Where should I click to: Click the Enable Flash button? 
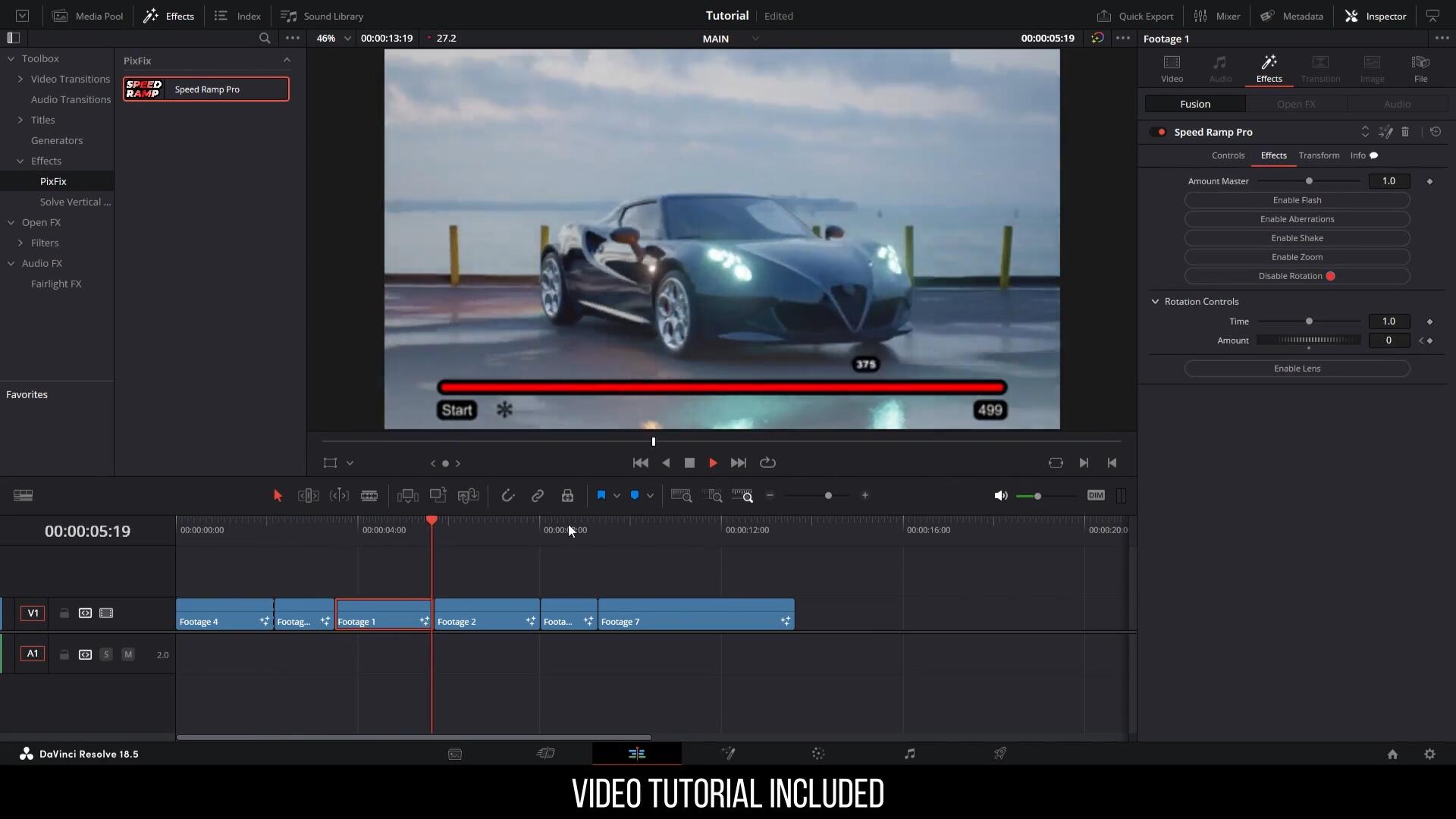[1297, 200]
